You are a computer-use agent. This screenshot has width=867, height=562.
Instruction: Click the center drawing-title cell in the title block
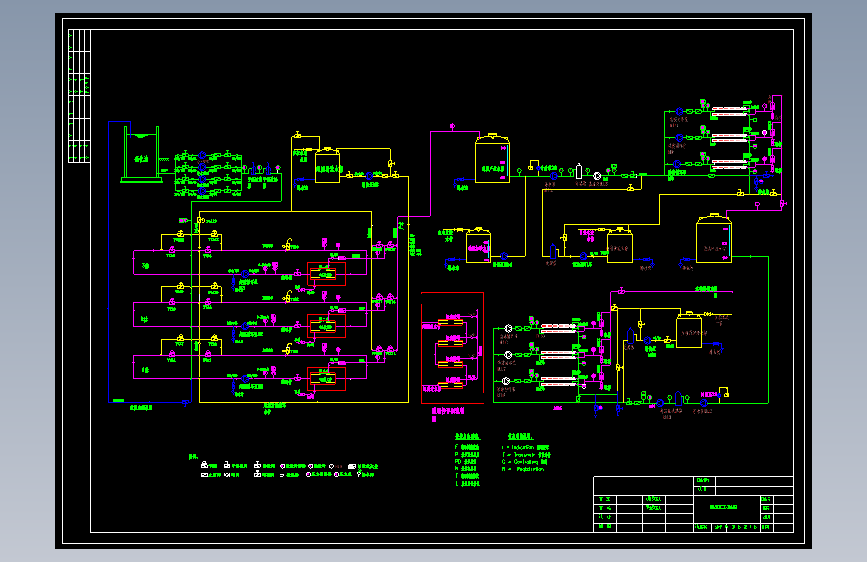pyautogui.click(x=727, y=507)
